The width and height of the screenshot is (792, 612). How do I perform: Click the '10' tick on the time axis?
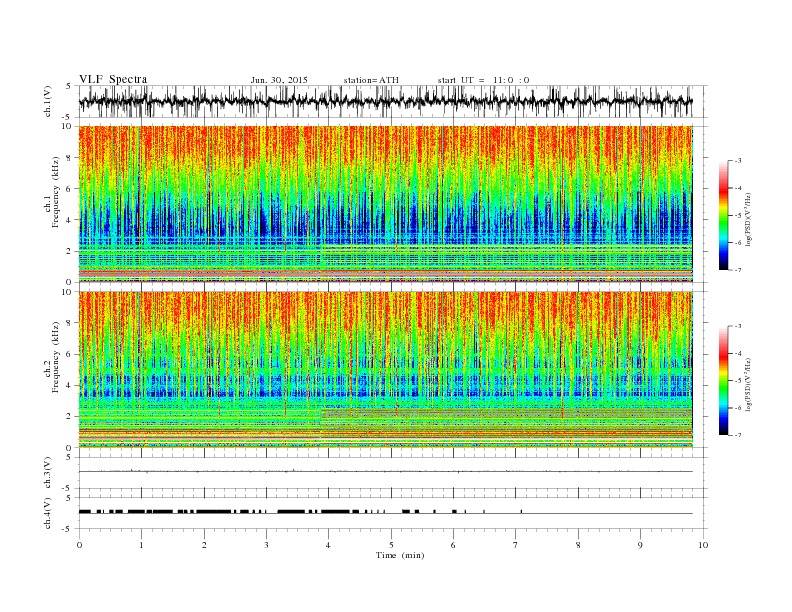(703, 545)
